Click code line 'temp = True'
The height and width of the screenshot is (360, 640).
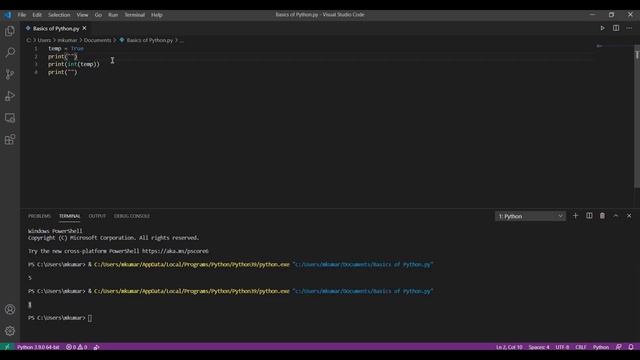[66, 48]
